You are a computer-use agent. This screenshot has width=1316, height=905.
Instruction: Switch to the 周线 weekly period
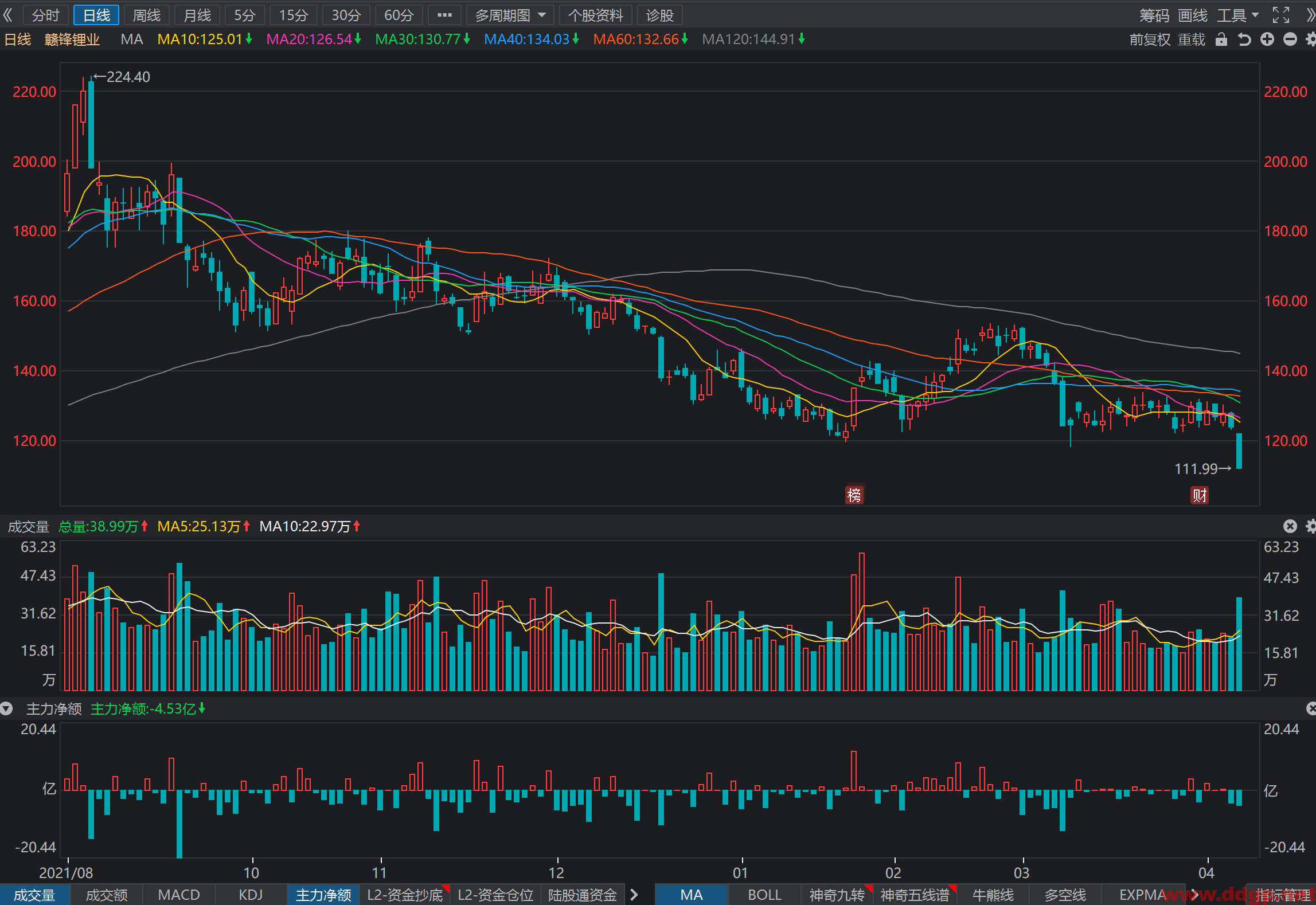(147, 15)
